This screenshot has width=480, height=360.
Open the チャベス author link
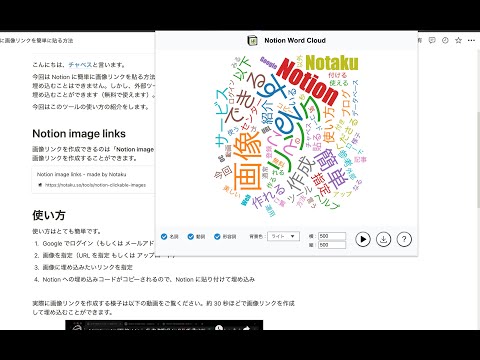click(x=80, y=65)
